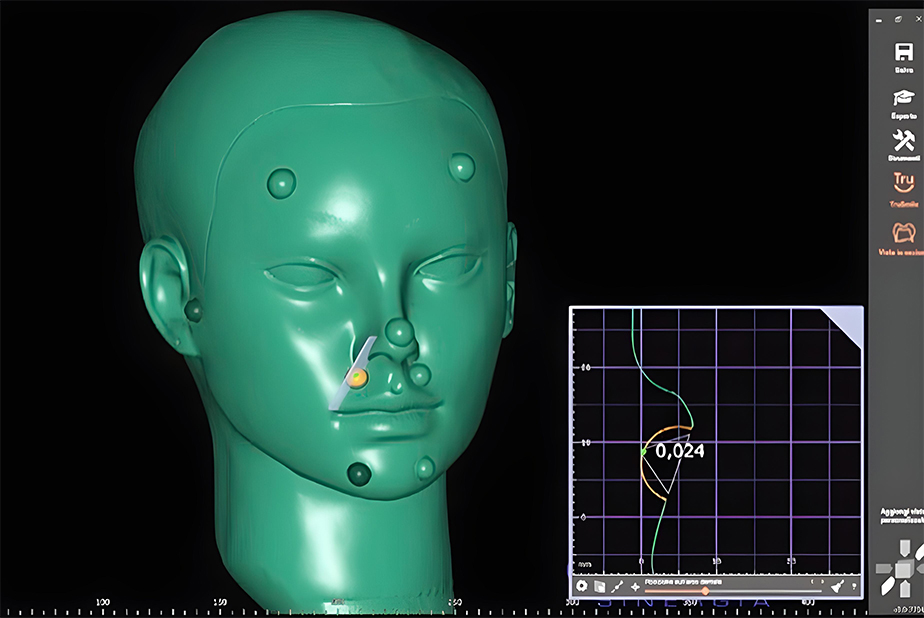Click small right arrow above section slider

[822, 581]
